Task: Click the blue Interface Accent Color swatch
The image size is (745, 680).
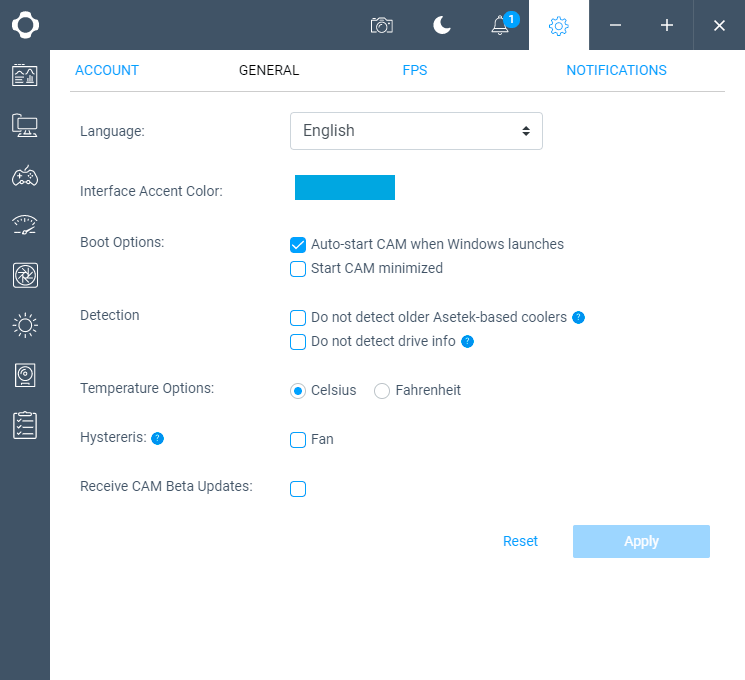Action: pos(345,187)
